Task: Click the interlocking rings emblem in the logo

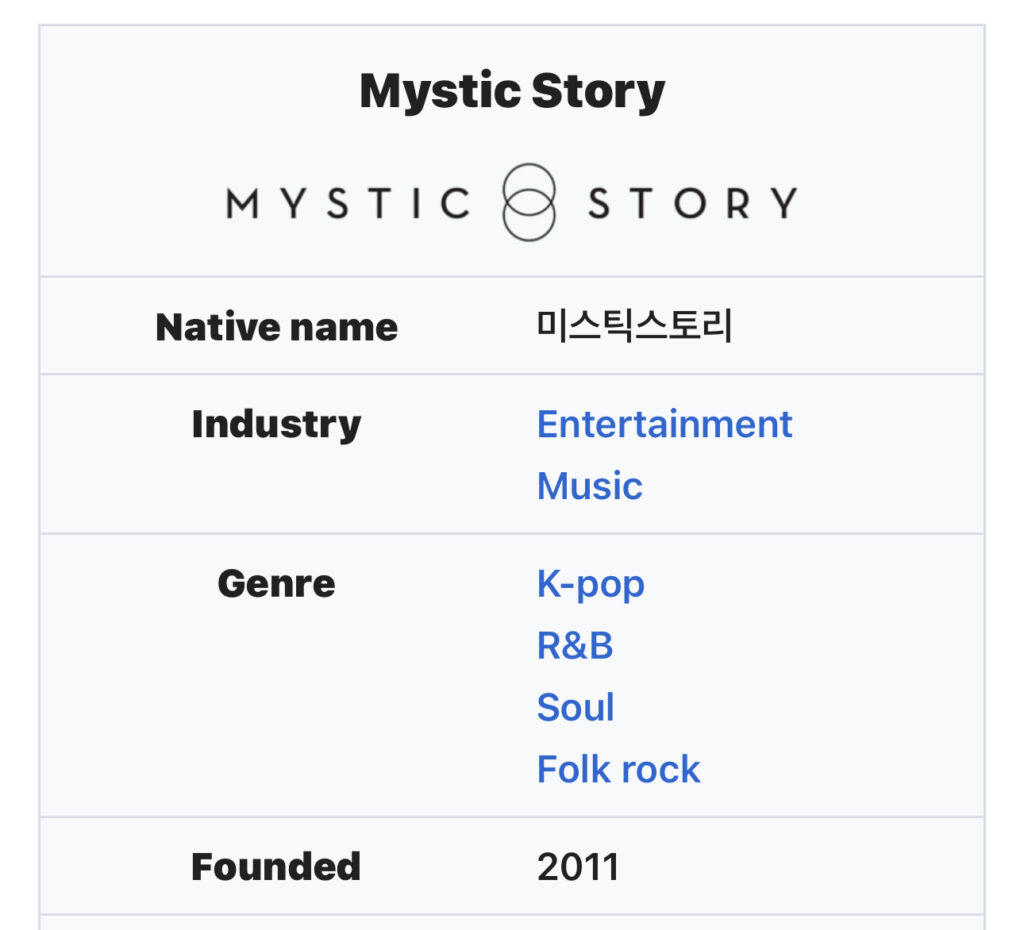Action: pos(528,202)
